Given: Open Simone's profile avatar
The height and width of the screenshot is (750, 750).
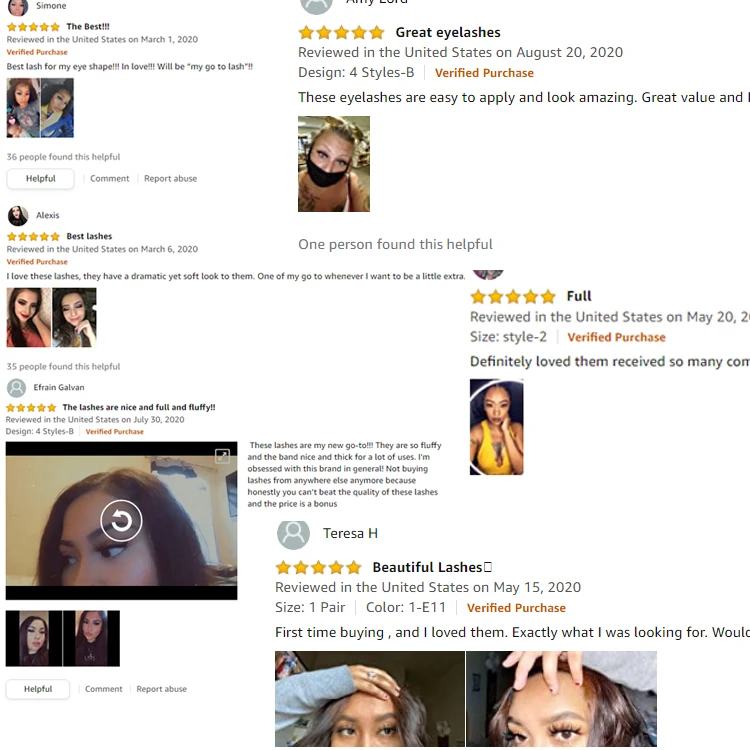Looking at the screenshot, I should tap(18, 7).
